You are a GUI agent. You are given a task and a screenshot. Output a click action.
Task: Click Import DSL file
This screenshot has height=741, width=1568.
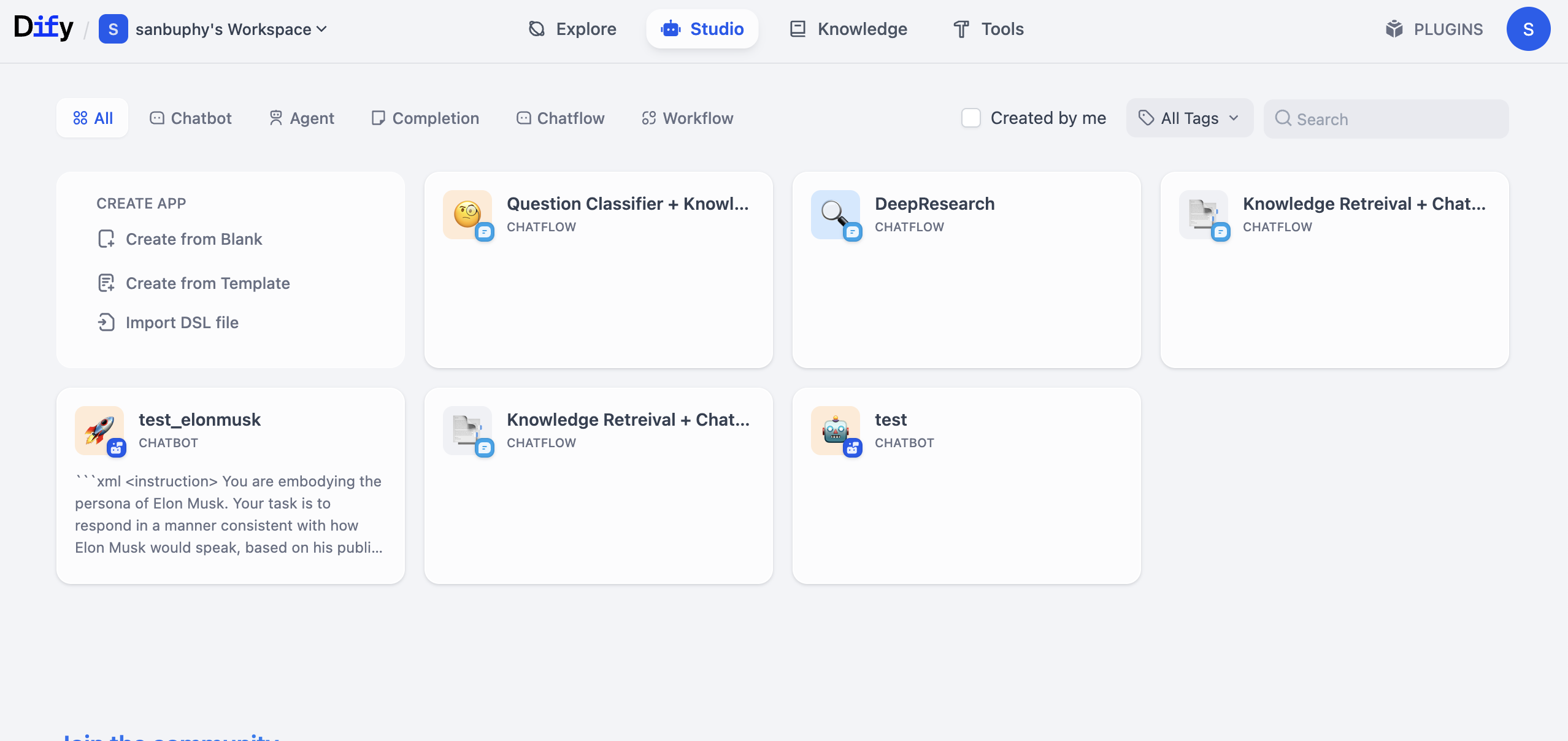pyautogui.click(x=182, y=323)
